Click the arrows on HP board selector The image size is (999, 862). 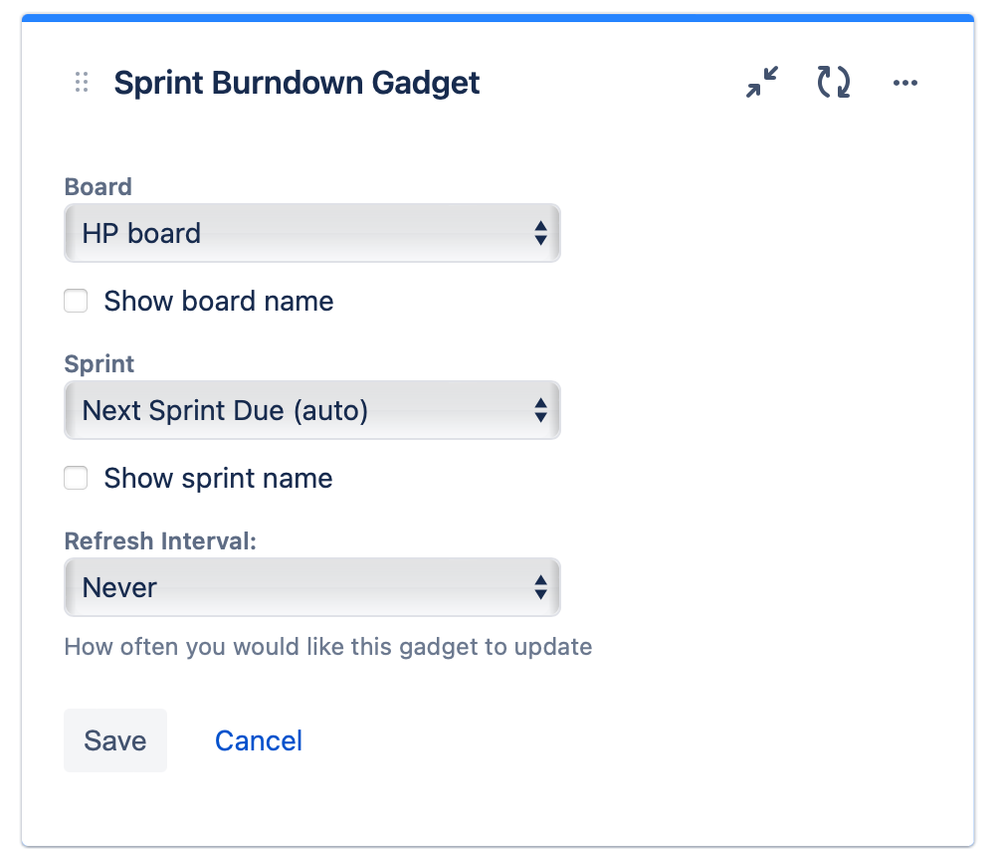[x=540, y=233]
